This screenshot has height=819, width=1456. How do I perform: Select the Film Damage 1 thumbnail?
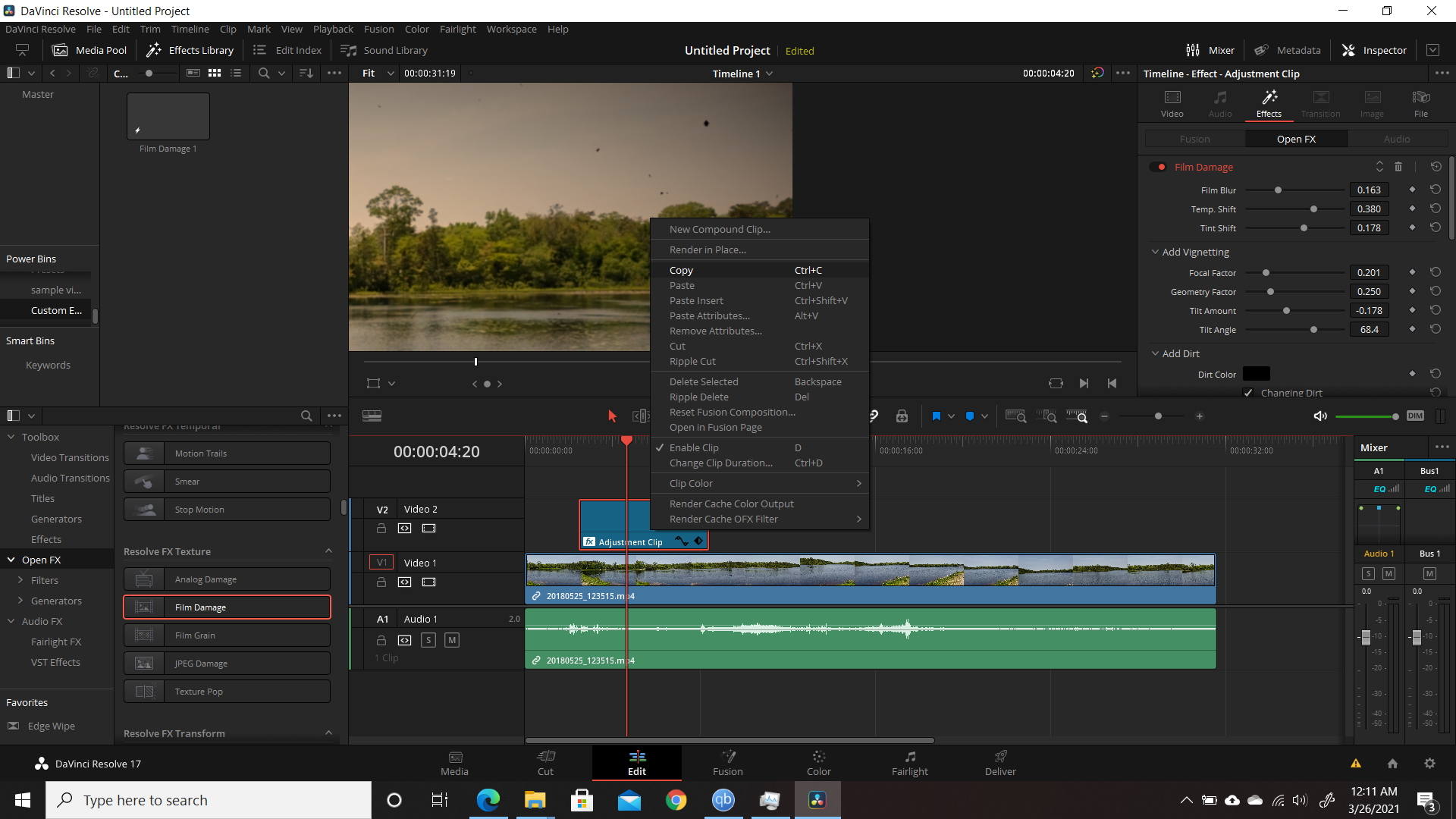click(168, 116)
